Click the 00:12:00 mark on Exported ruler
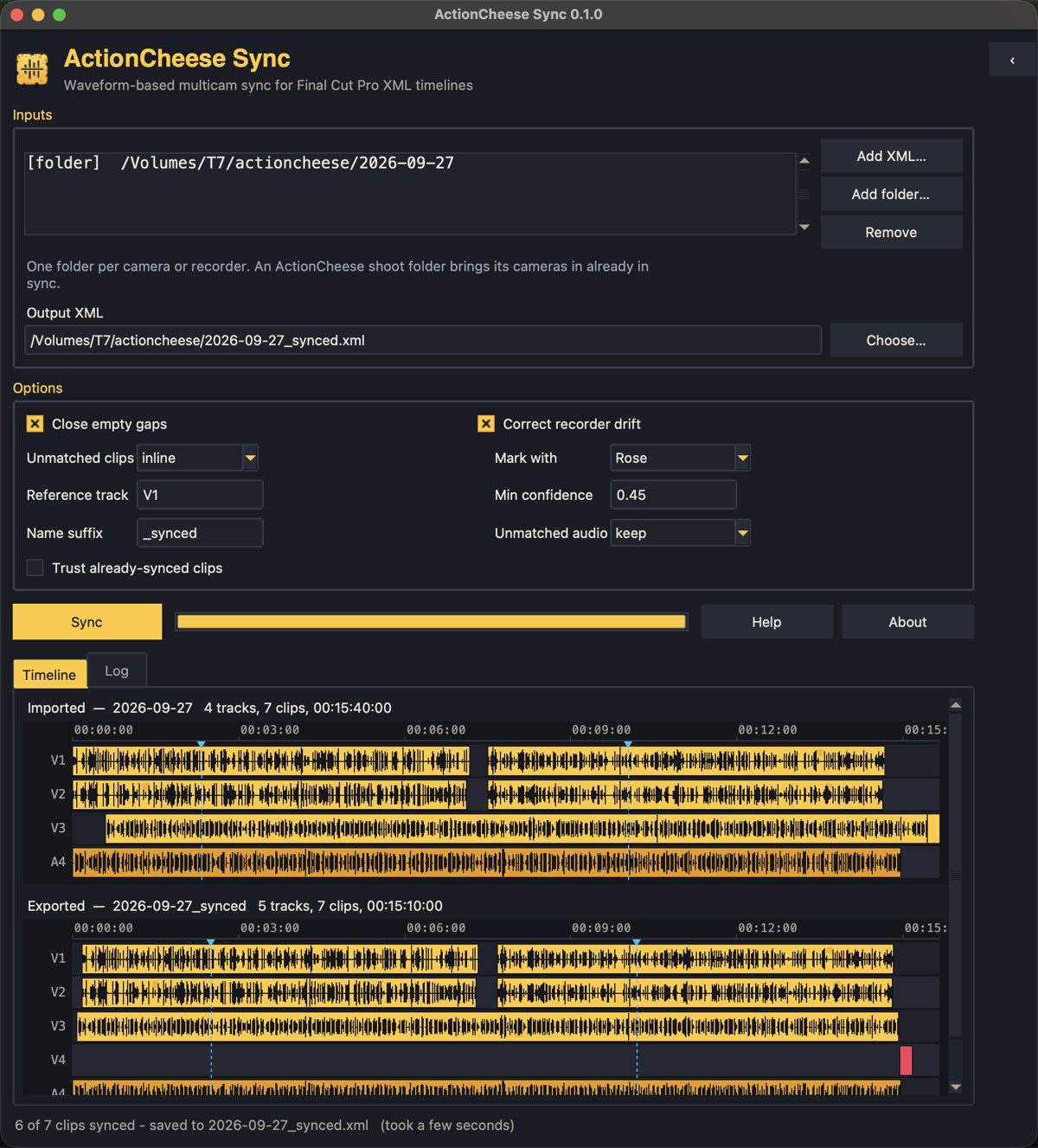This screenshot has width=1038, height=1148. click(x=767, y=928)
